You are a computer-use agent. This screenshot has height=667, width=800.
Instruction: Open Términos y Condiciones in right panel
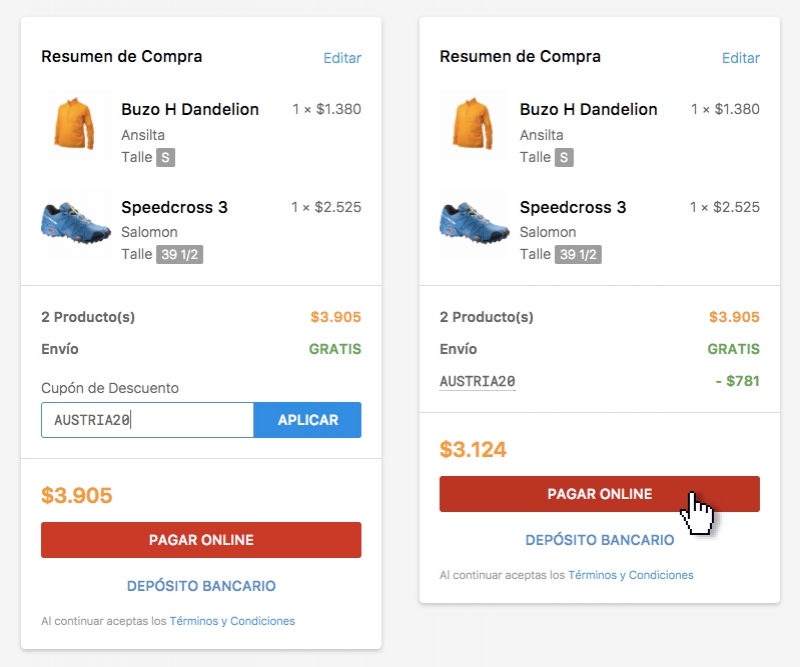(630, 575)
